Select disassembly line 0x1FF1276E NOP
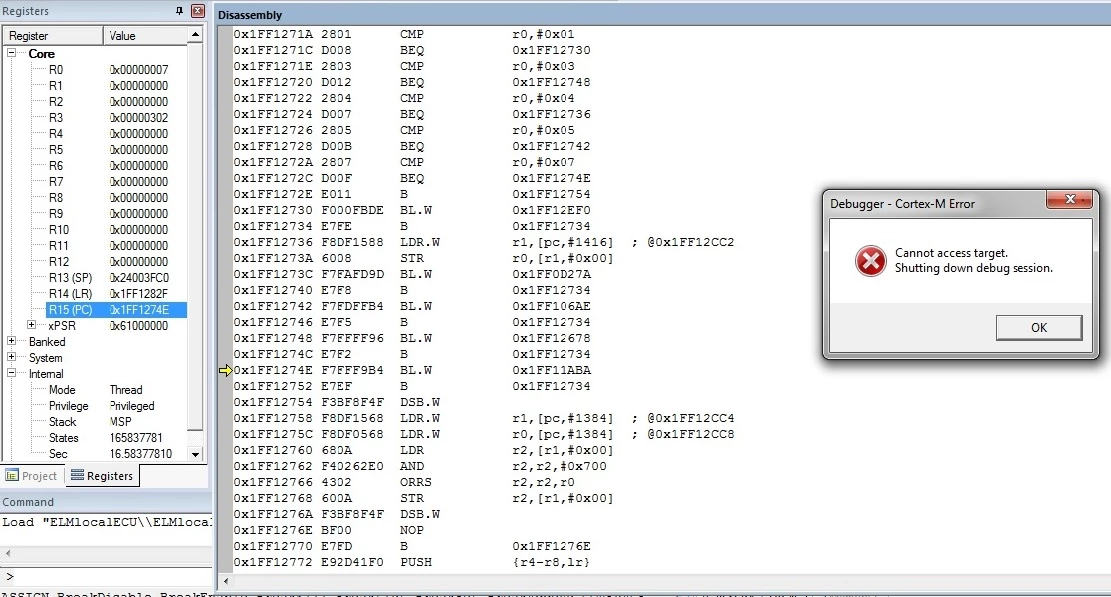The image size is (1111, 597). [x=329, y=530]
